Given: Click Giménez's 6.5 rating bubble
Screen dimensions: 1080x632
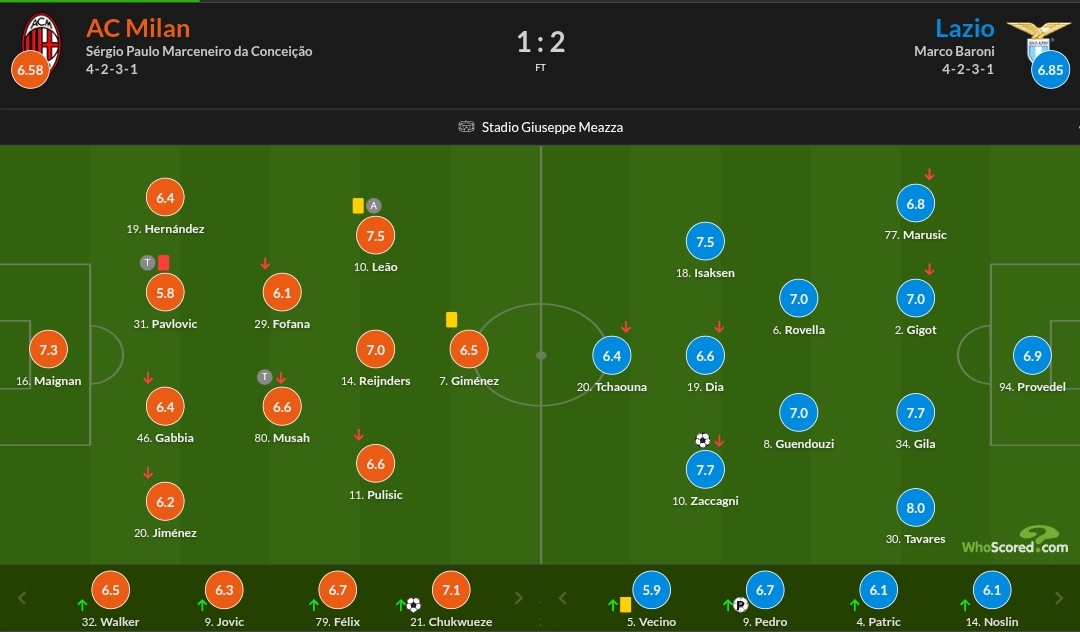Looking at the screenshot, I should 469,350.
